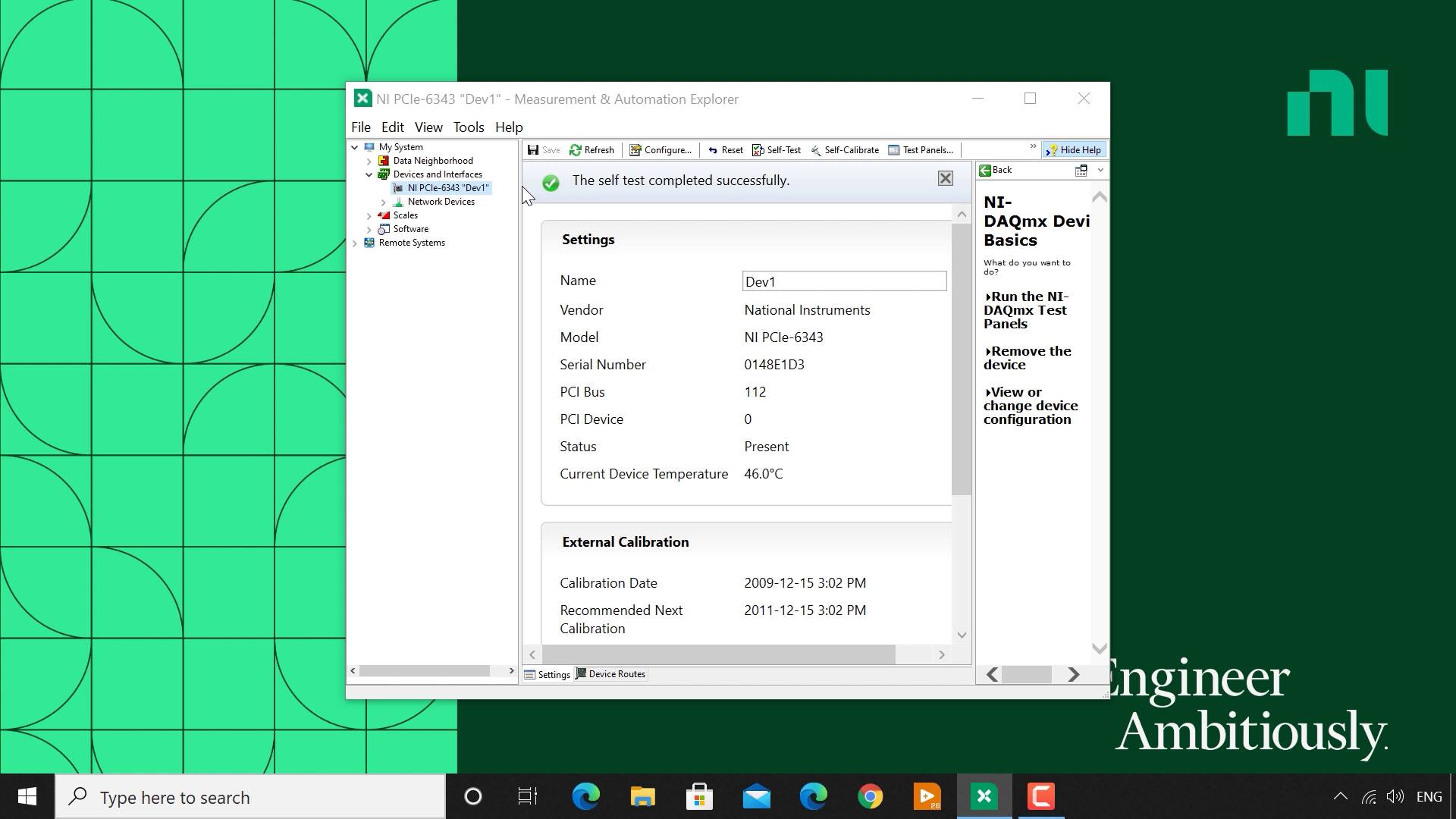The width and height of the screenshot is (1456, 819).
Task: Start Self-Calibrate from toolbar
Action: [x=845, y=150]
